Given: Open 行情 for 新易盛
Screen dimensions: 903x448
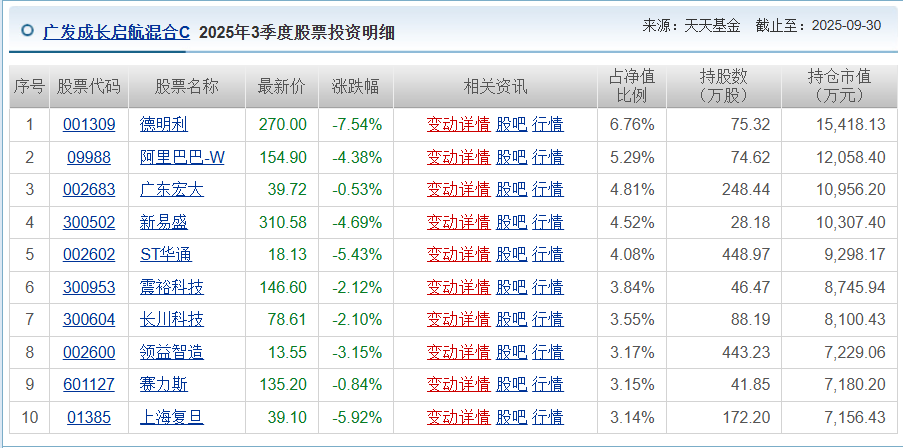Looking at the screenshot, I should (x=548, y=222).
